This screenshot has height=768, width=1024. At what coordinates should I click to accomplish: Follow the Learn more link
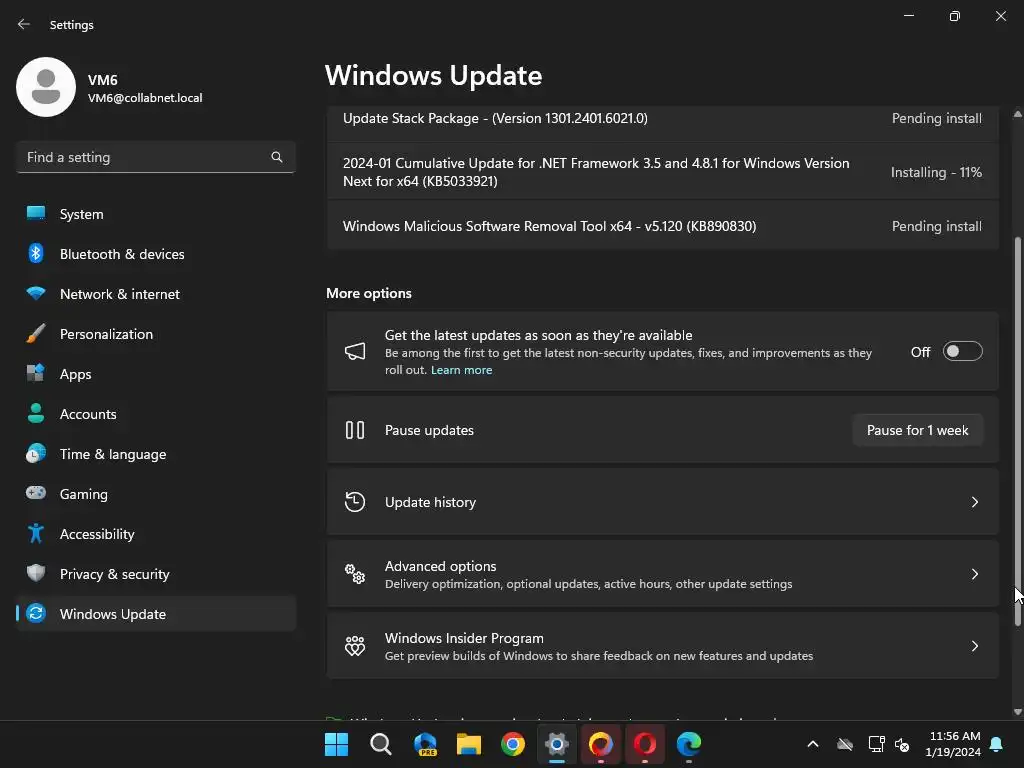(x=461, y=370)
